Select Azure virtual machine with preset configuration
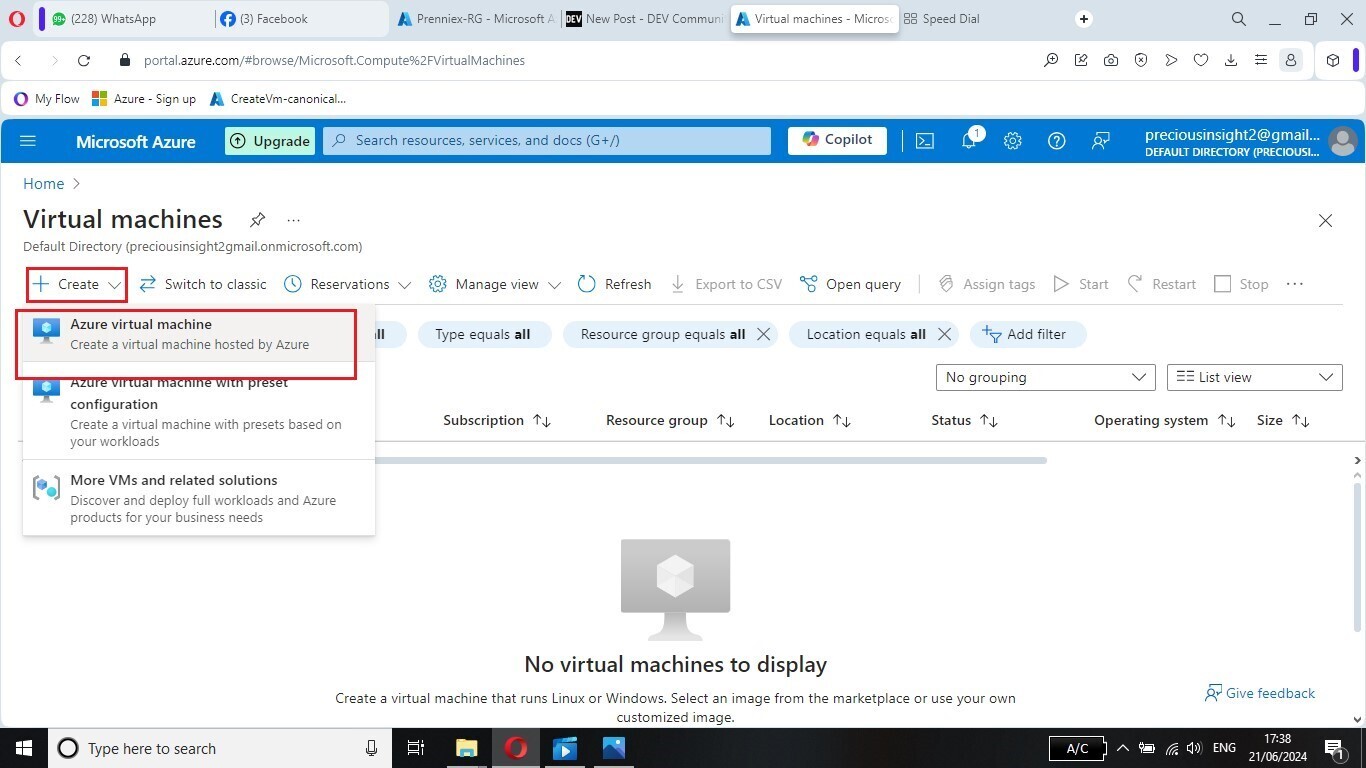 pos(198,411)
